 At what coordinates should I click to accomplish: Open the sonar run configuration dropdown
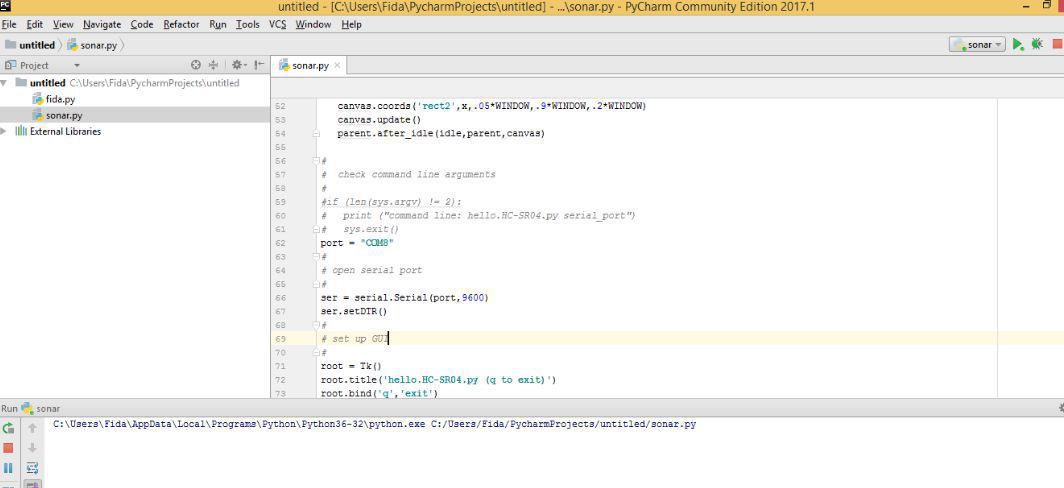(977, 45)
